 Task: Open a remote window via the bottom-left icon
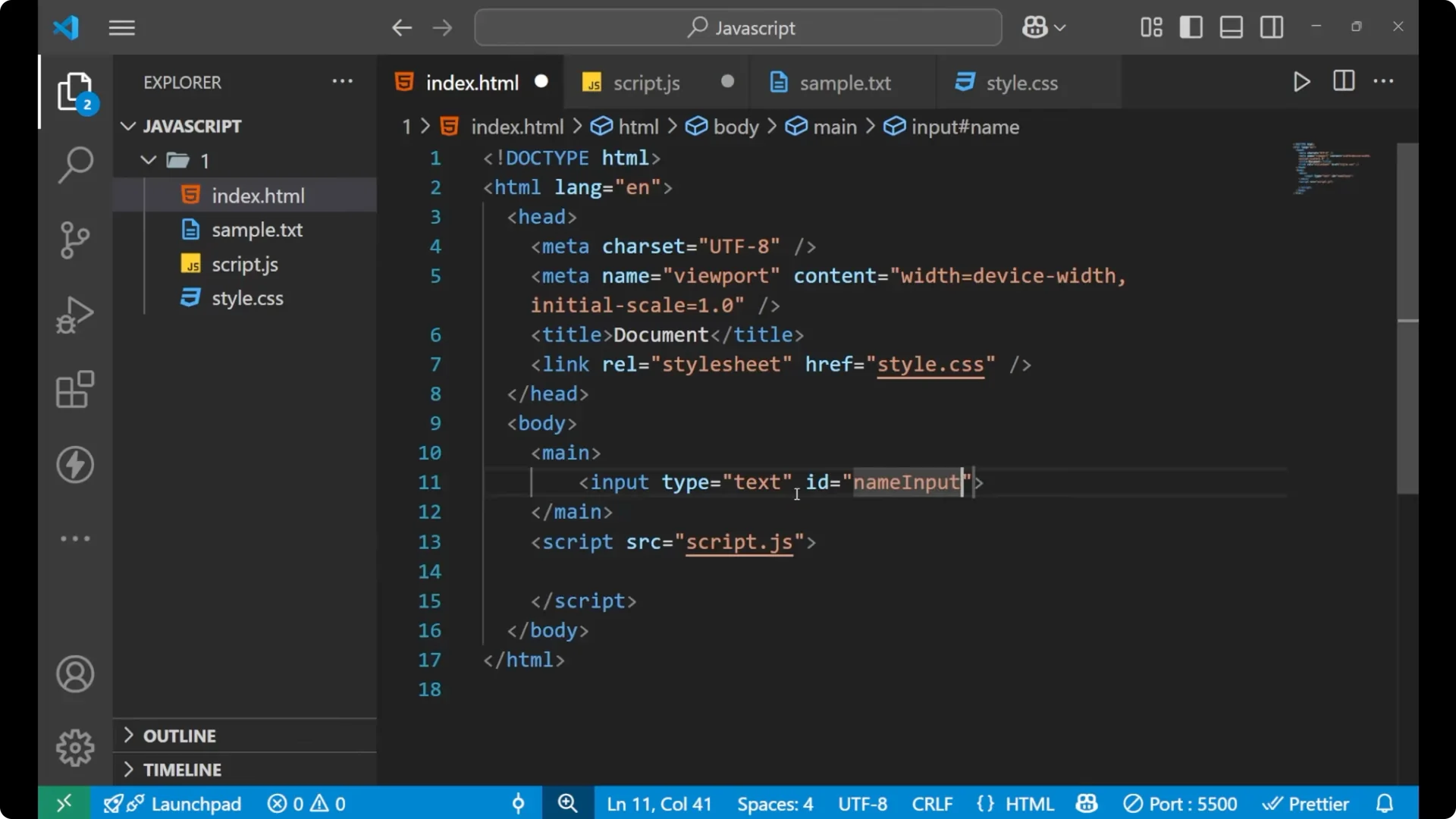click(63, 803)
